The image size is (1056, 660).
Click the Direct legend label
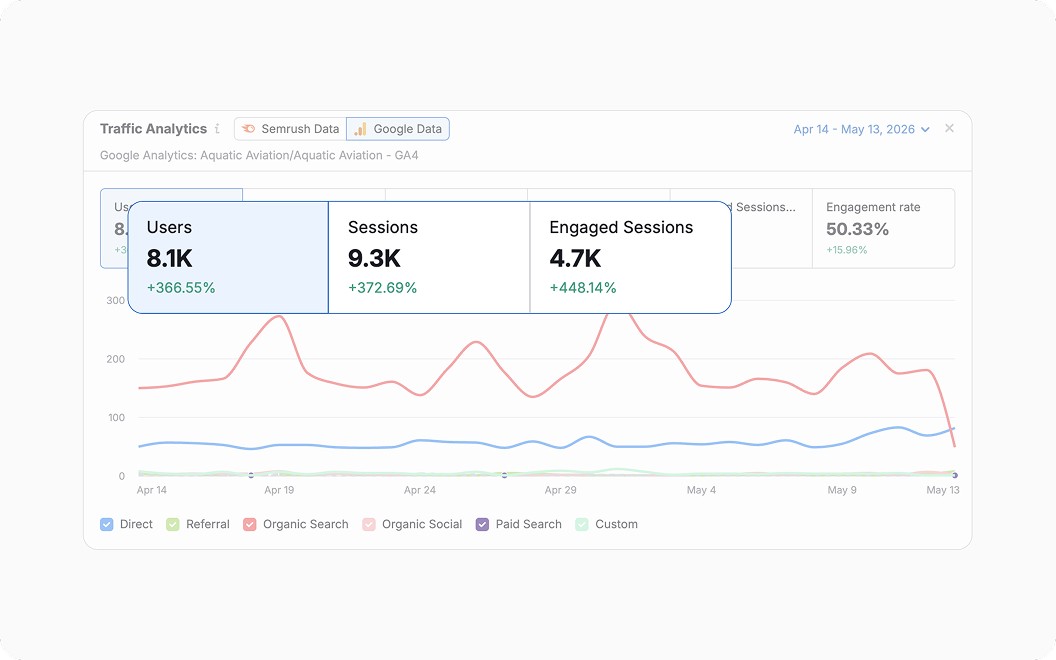(x=136, y=525)
